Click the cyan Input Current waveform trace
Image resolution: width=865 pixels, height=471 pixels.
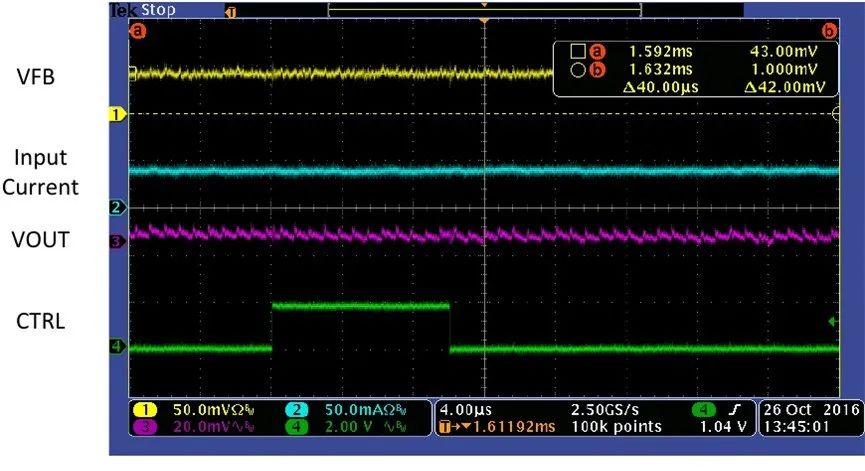pyautogui.click(x=484, y=170)
